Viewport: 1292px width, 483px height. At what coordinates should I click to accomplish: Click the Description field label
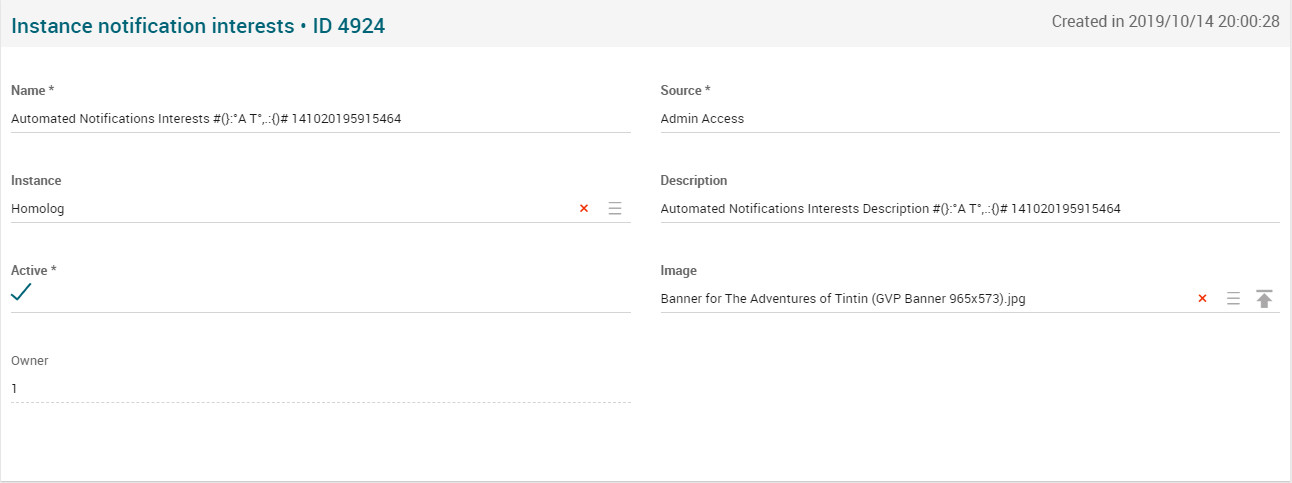pos(693,181)
